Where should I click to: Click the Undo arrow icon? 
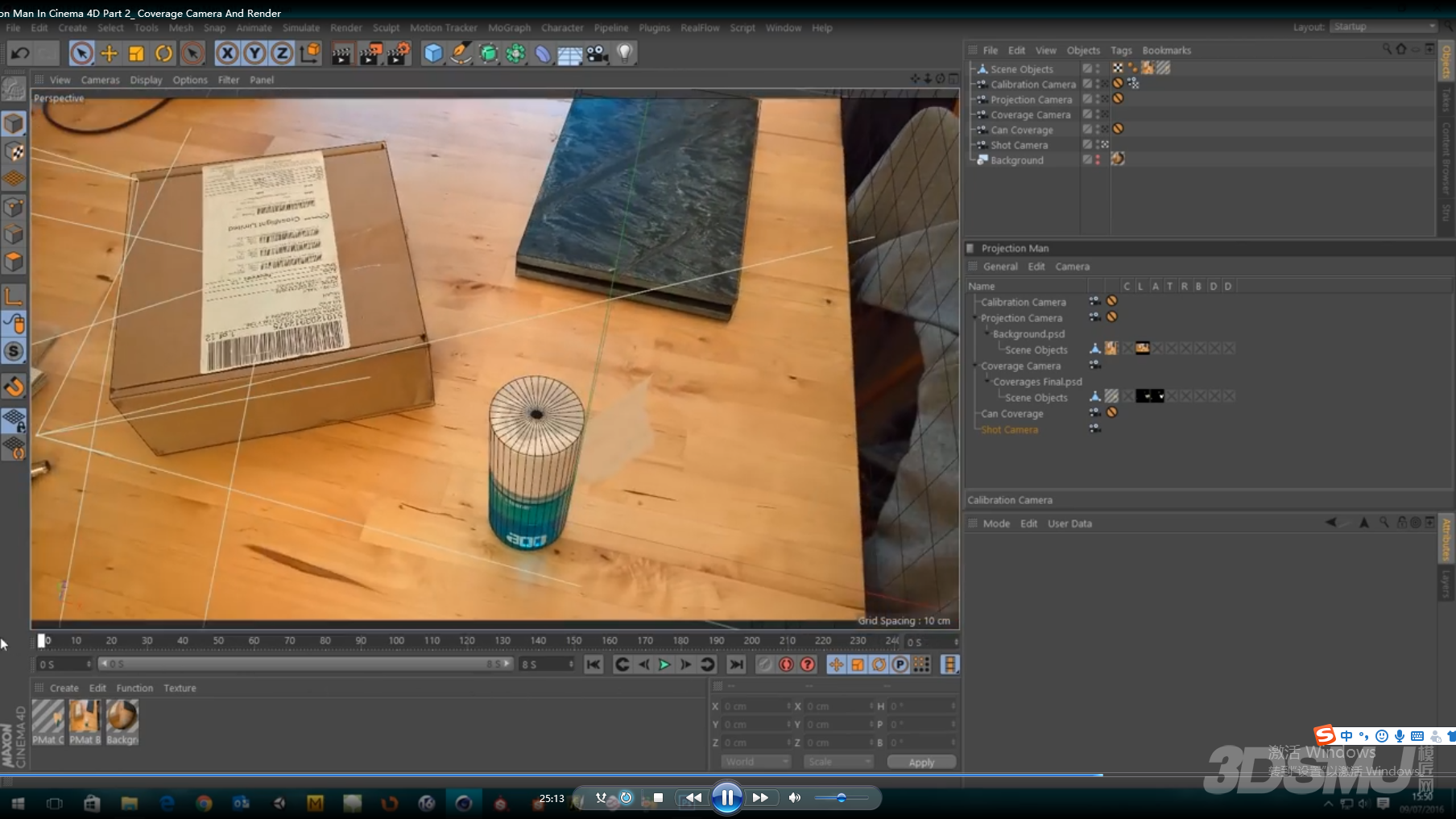20,53
